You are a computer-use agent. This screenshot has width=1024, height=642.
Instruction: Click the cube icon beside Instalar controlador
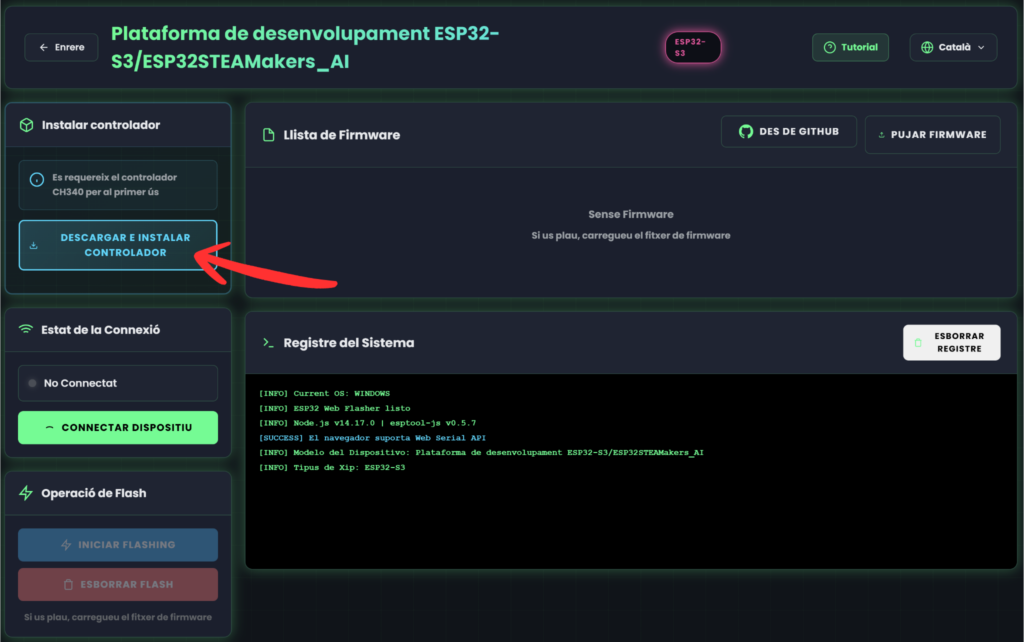(27, 125)
